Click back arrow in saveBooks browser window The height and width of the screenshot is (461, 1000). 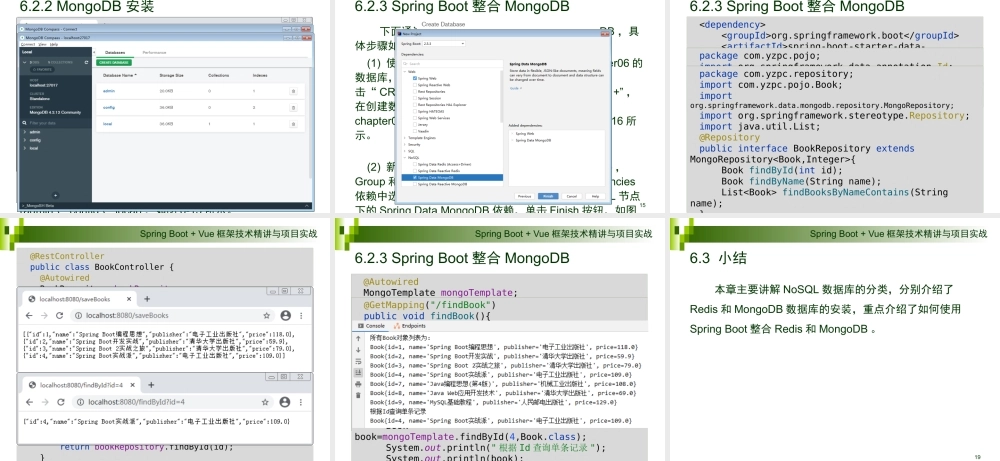click(x=29, y=316)
